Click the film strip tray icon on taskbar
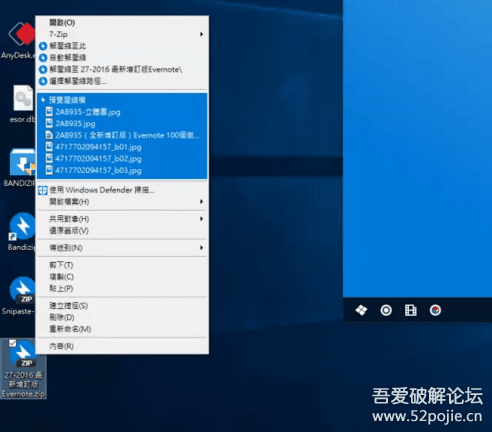 coord(411,310)
